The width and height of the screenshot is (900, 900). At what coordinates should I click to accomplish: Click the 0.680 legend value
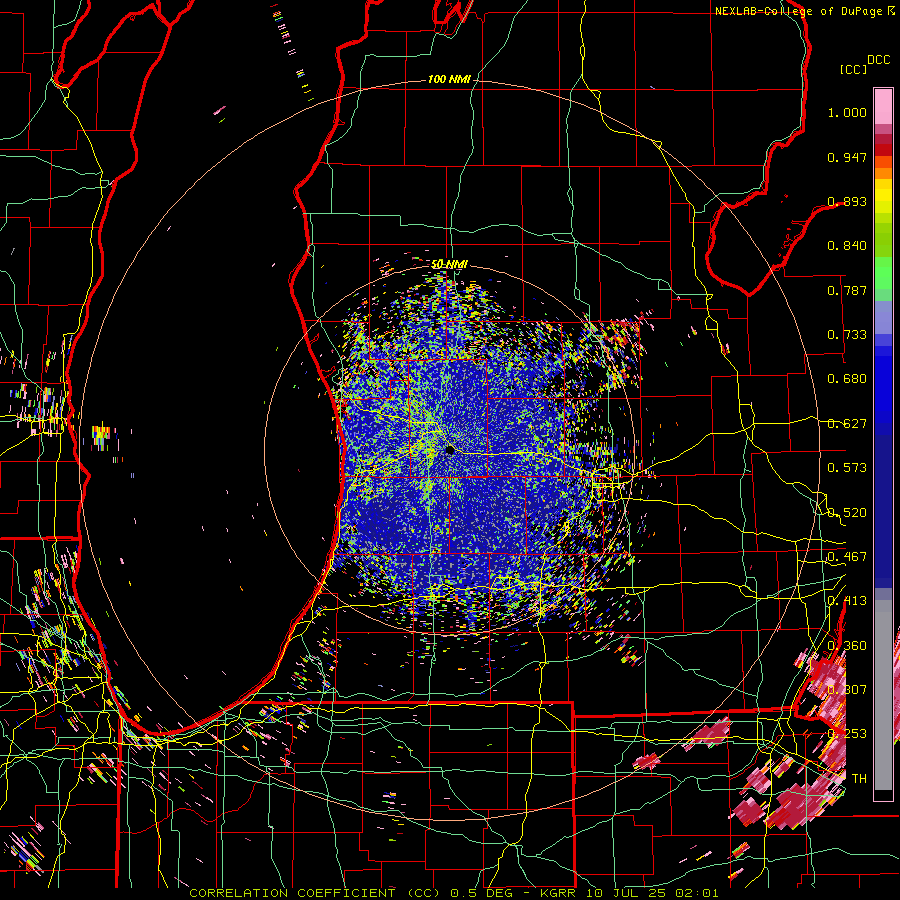(x=847, y=379)
